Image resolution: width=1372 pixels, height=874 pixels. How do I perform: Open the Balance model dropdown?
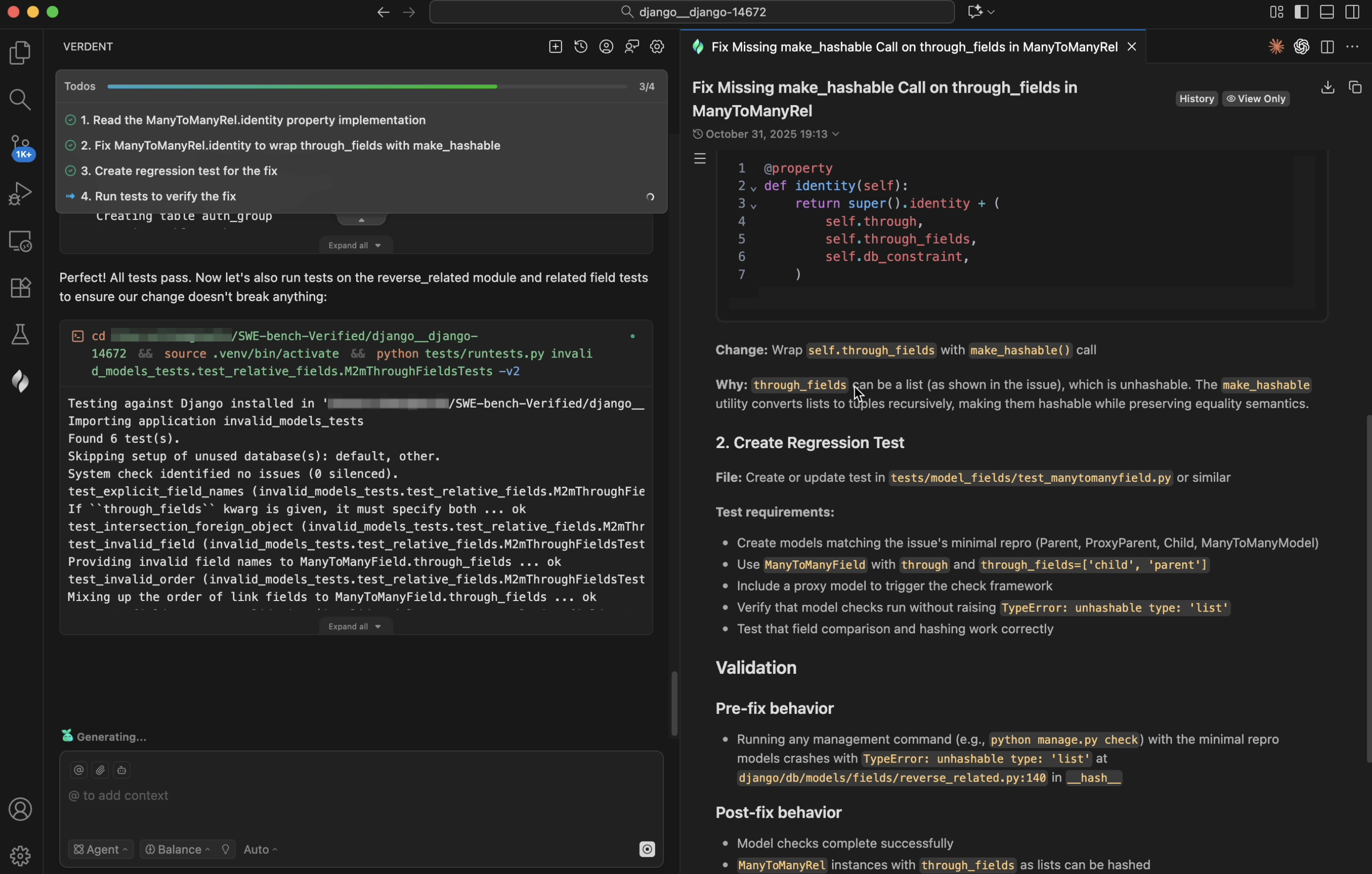point(177,849)
